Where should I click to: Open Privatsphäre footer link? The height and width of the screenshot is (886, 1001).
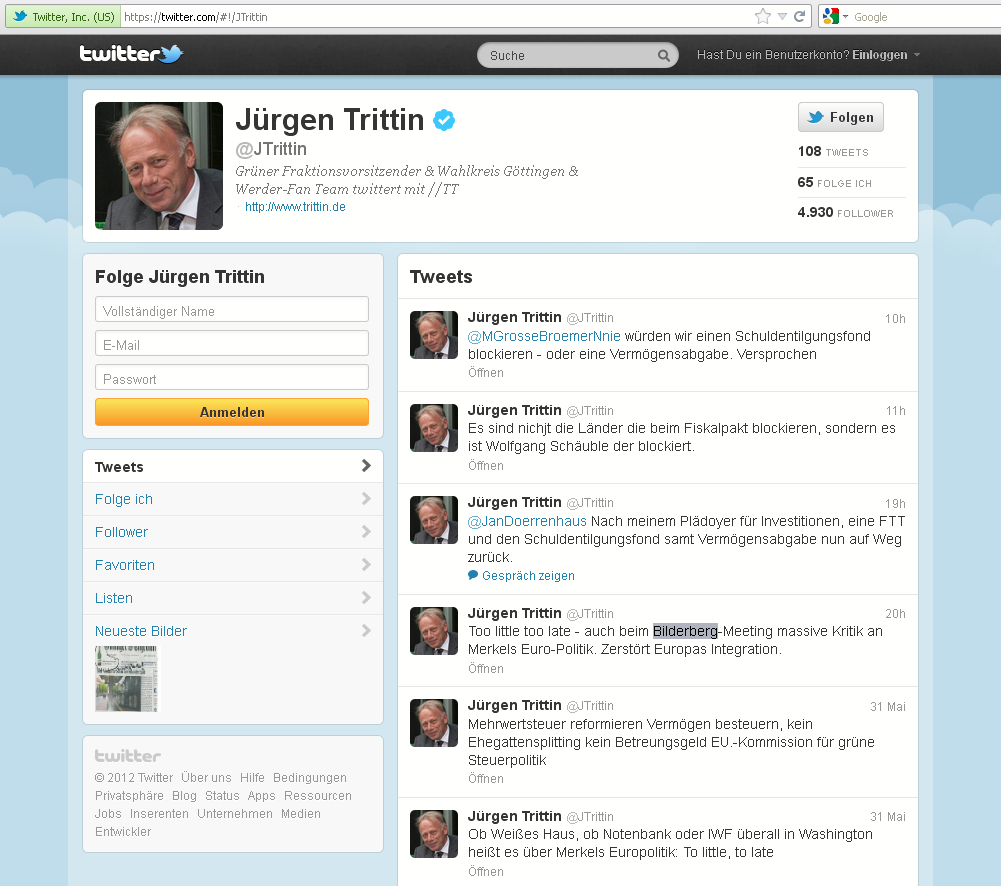pyautogui.click(x=129, y=796)
